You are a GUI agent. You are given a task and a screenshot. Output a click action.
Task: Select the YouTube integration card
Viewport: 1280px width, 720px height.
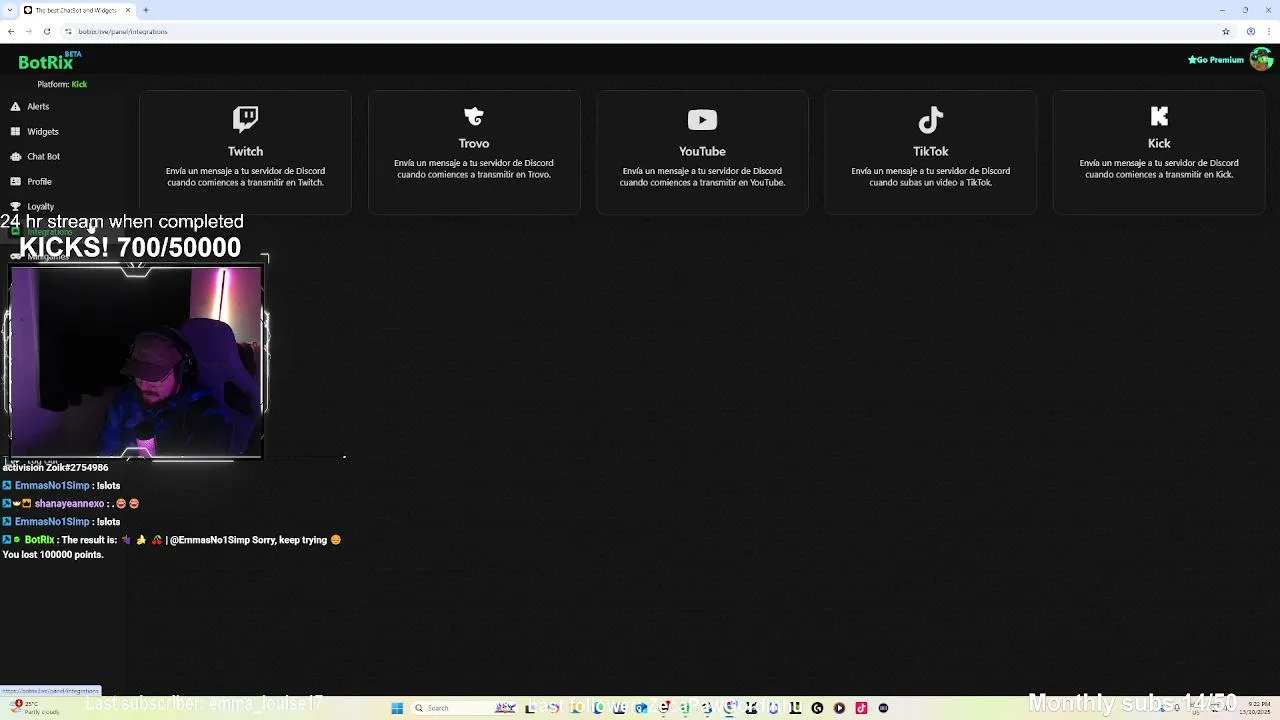[702, 152]
